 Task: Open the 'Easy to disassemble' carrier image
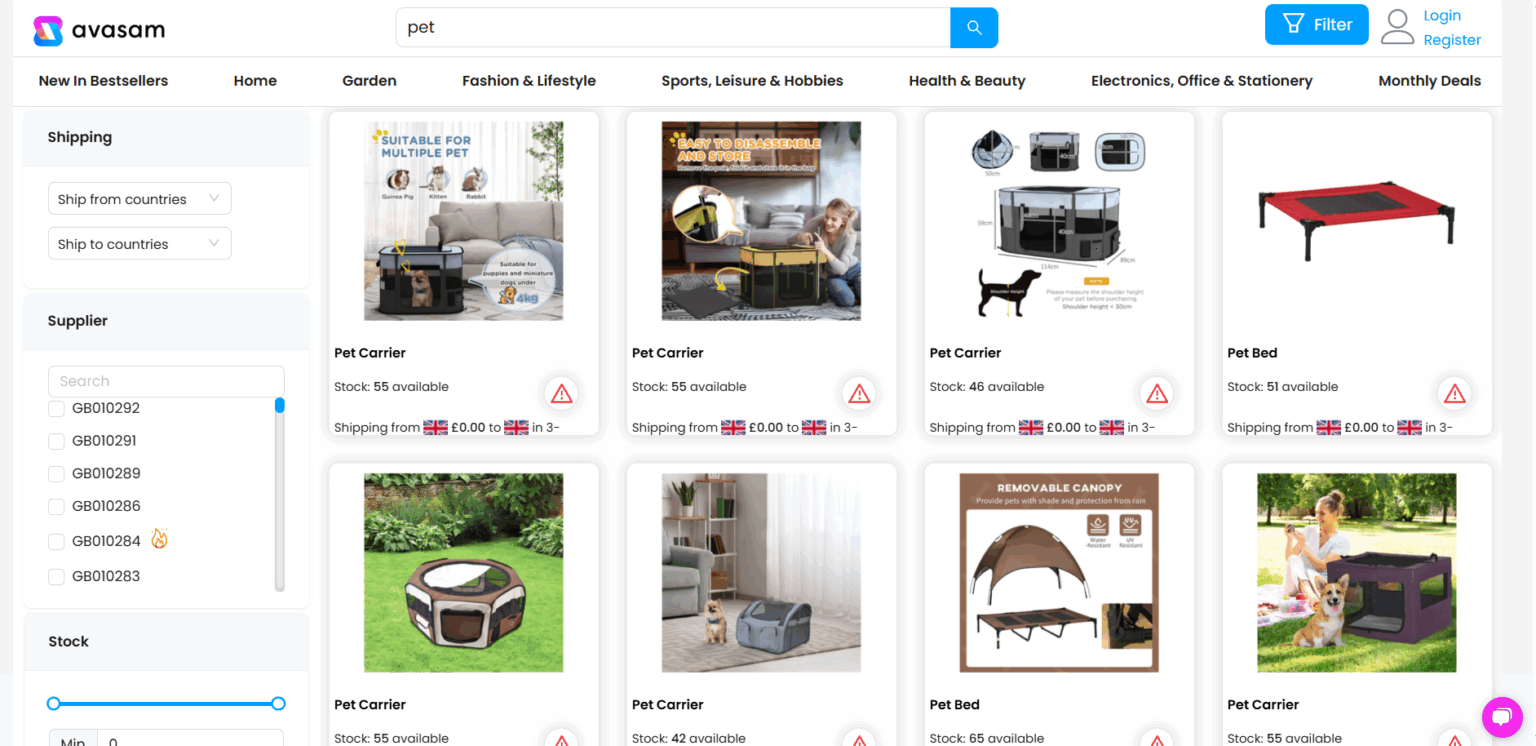761,221
